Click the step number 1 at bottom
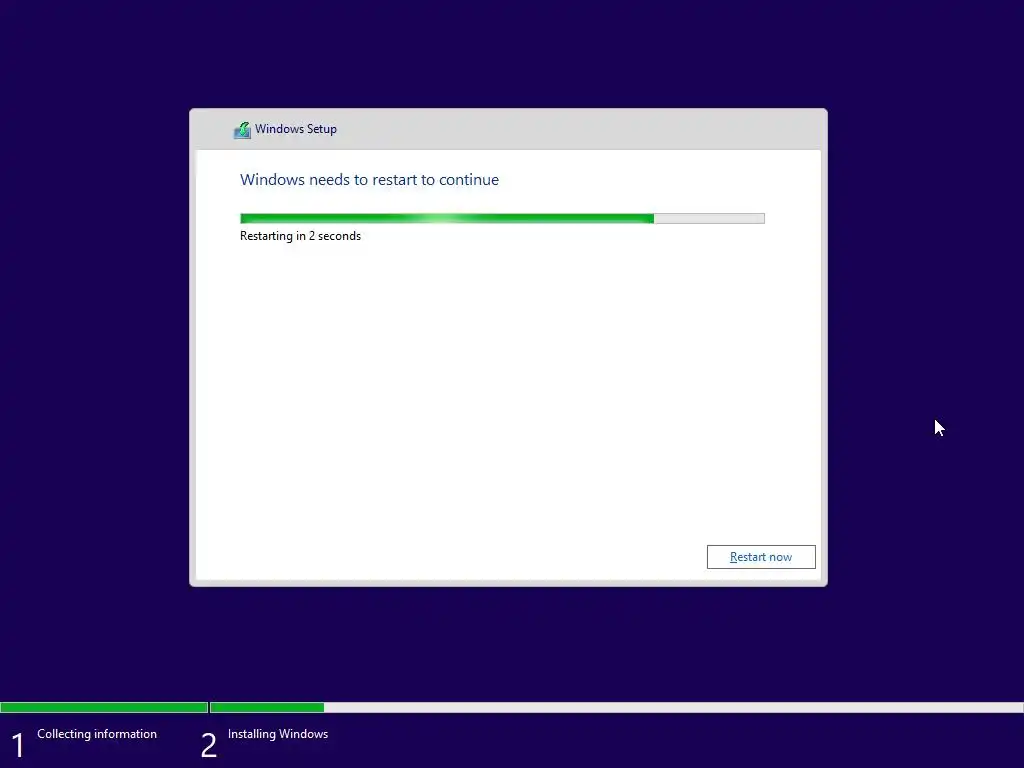The height and width of the screenshot is (768, 1024). click(18, 745)
